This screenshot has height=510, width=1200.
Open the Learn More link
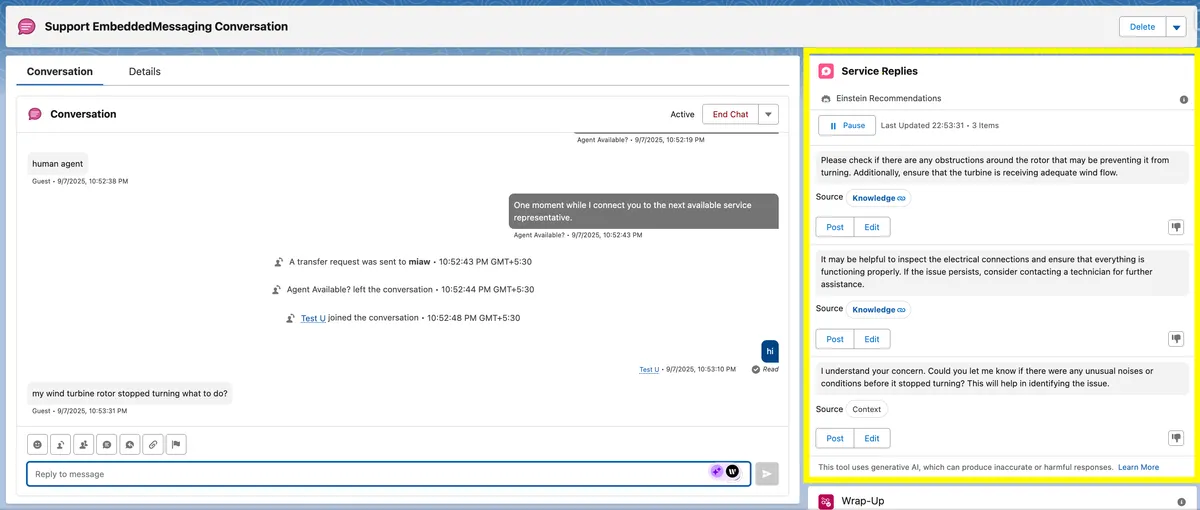point(1138,467)
